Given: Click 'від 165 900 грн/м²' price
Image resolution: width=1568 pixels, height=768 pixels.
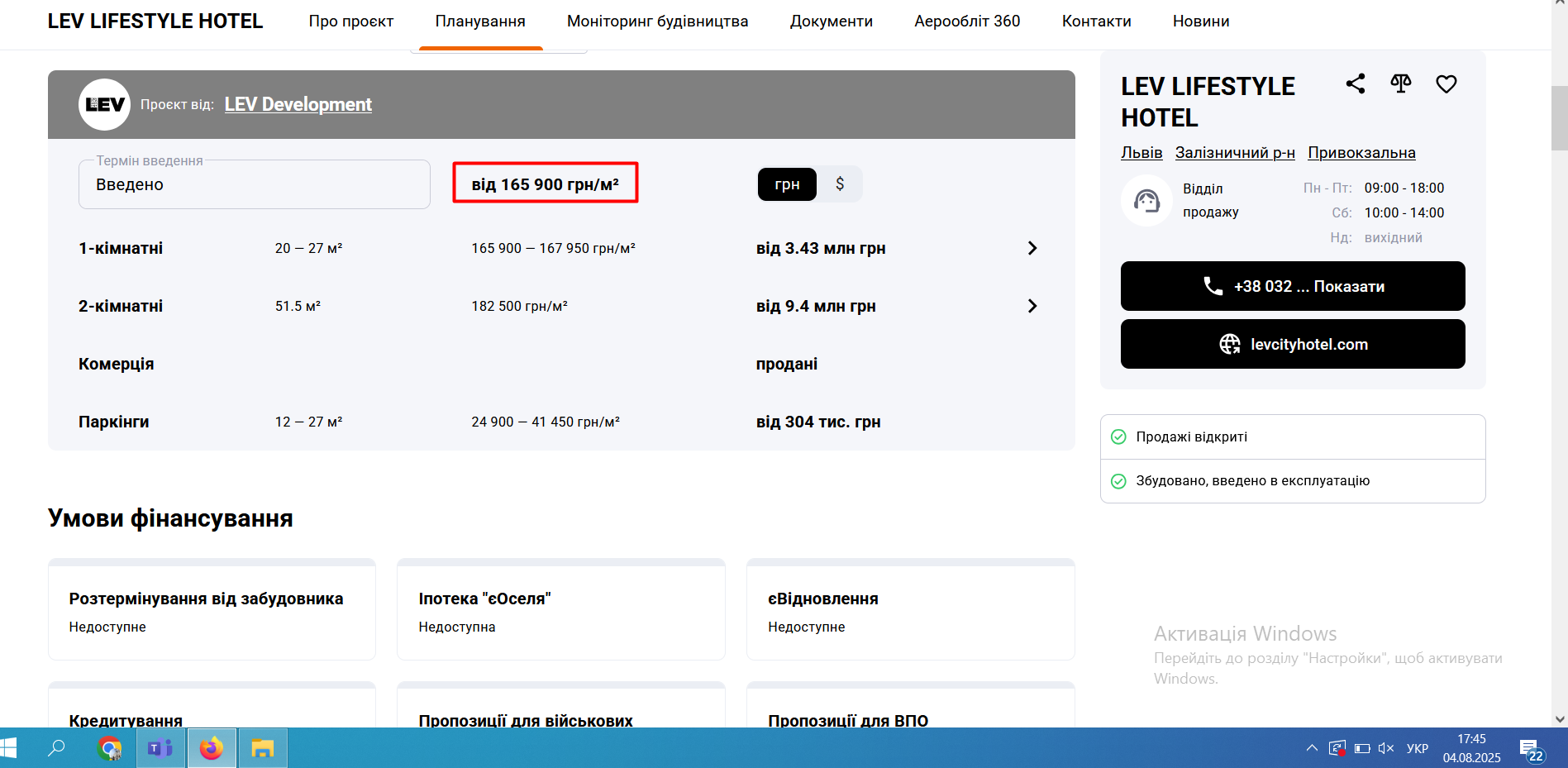Looking at the screenshot, I should pyautogui.click(x=546, y=184).
